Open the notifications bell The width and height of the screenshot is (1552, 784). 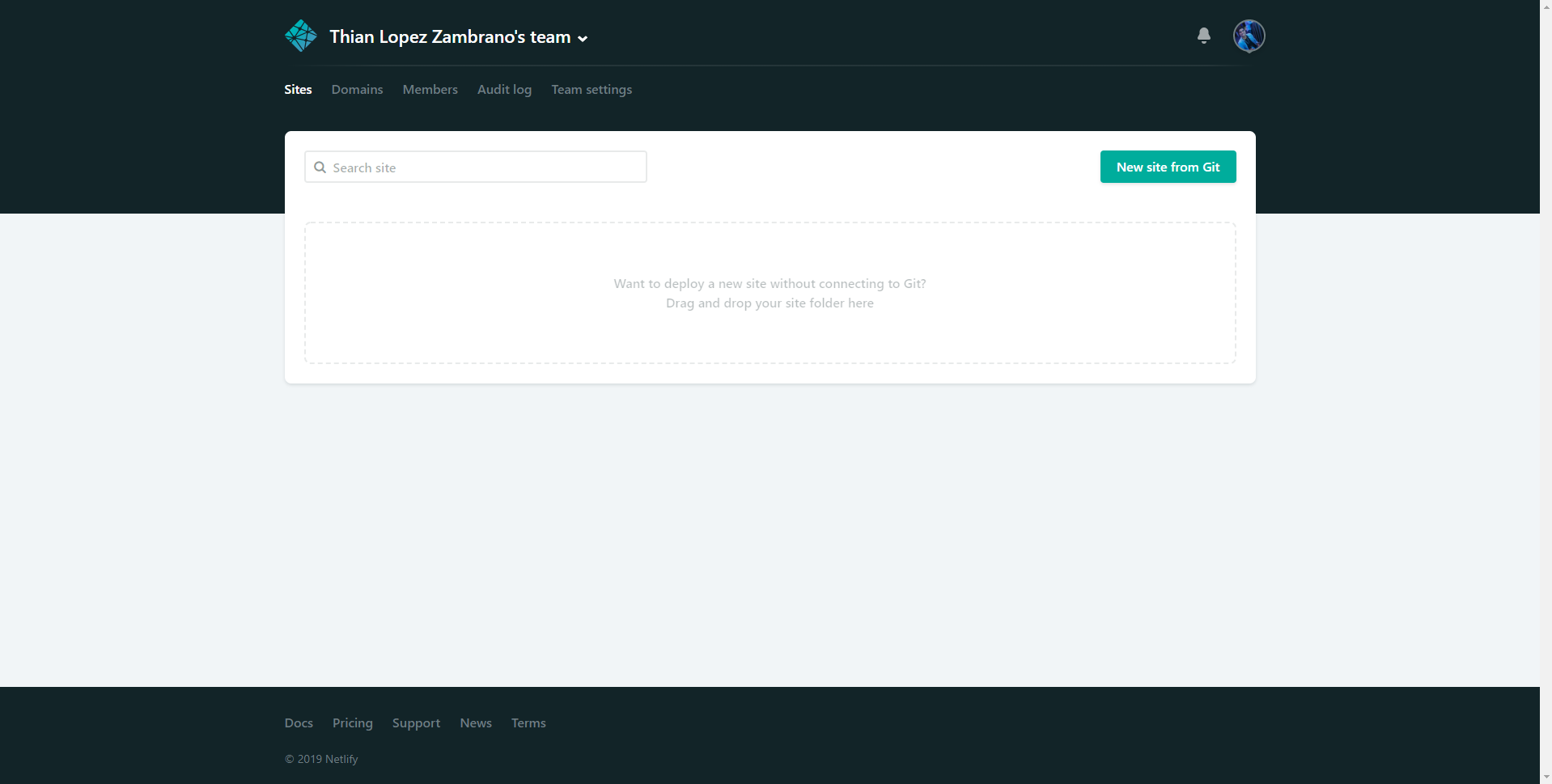click(x=1204, y=36)
